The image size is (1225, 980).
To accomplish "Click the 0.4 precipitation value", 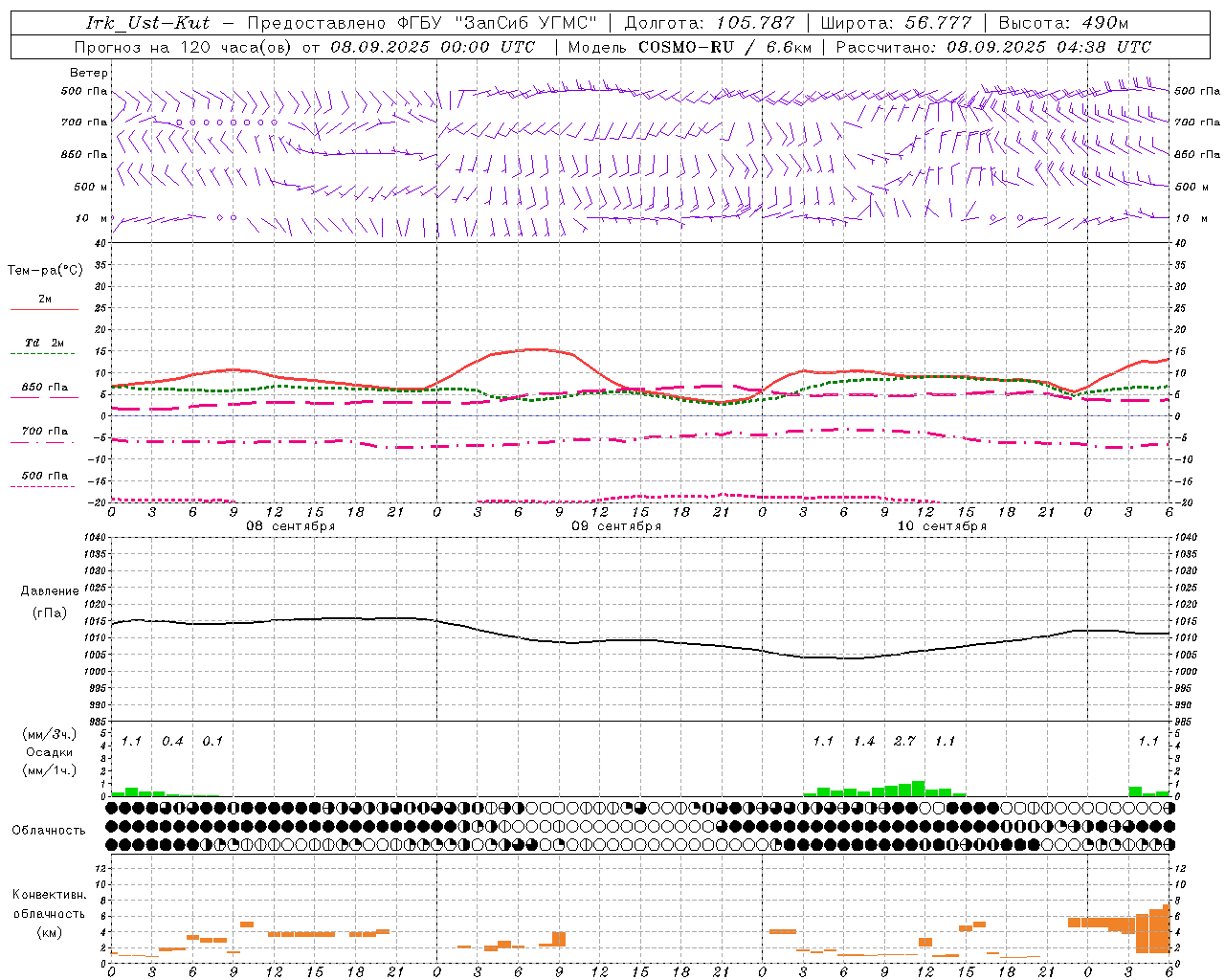I will pyautogui.click(x=172, y=741).
